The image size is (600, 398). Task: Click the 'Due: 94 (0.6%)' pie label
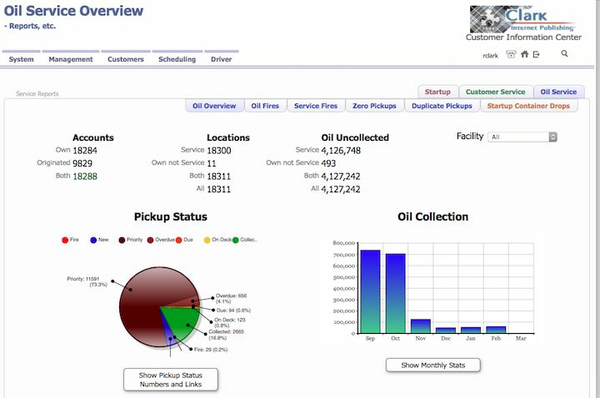click(233, 310)
